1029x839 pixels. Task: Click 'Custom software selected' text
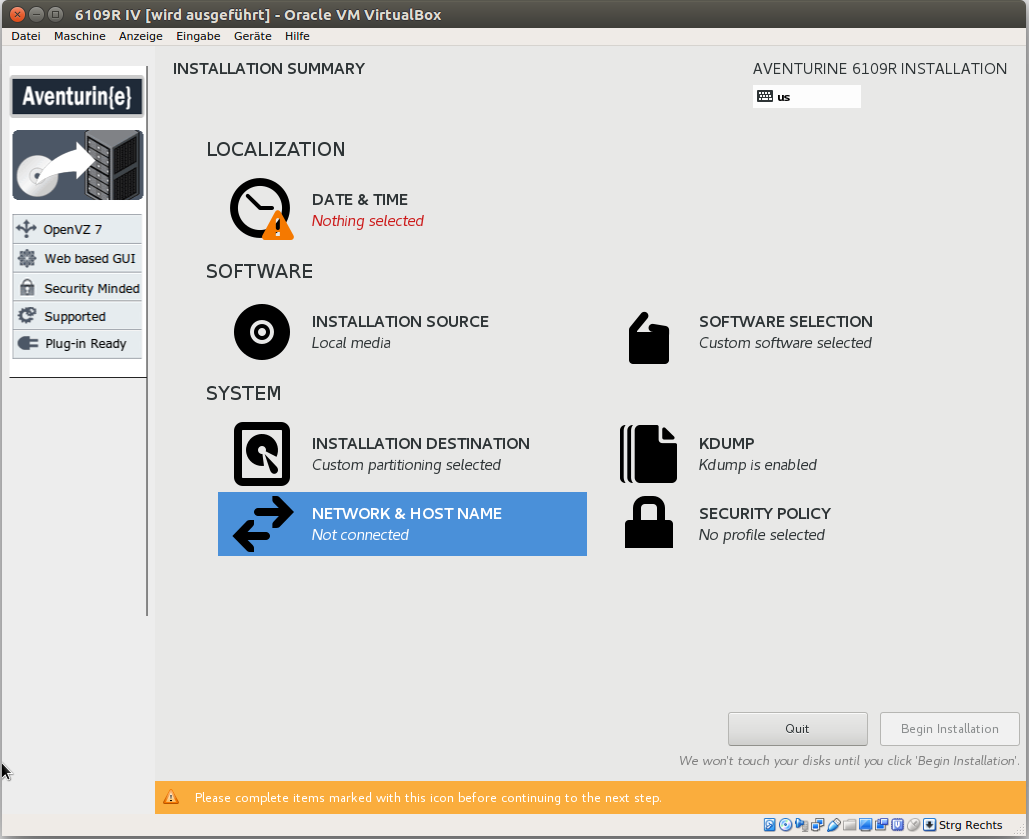coord(785,343)
